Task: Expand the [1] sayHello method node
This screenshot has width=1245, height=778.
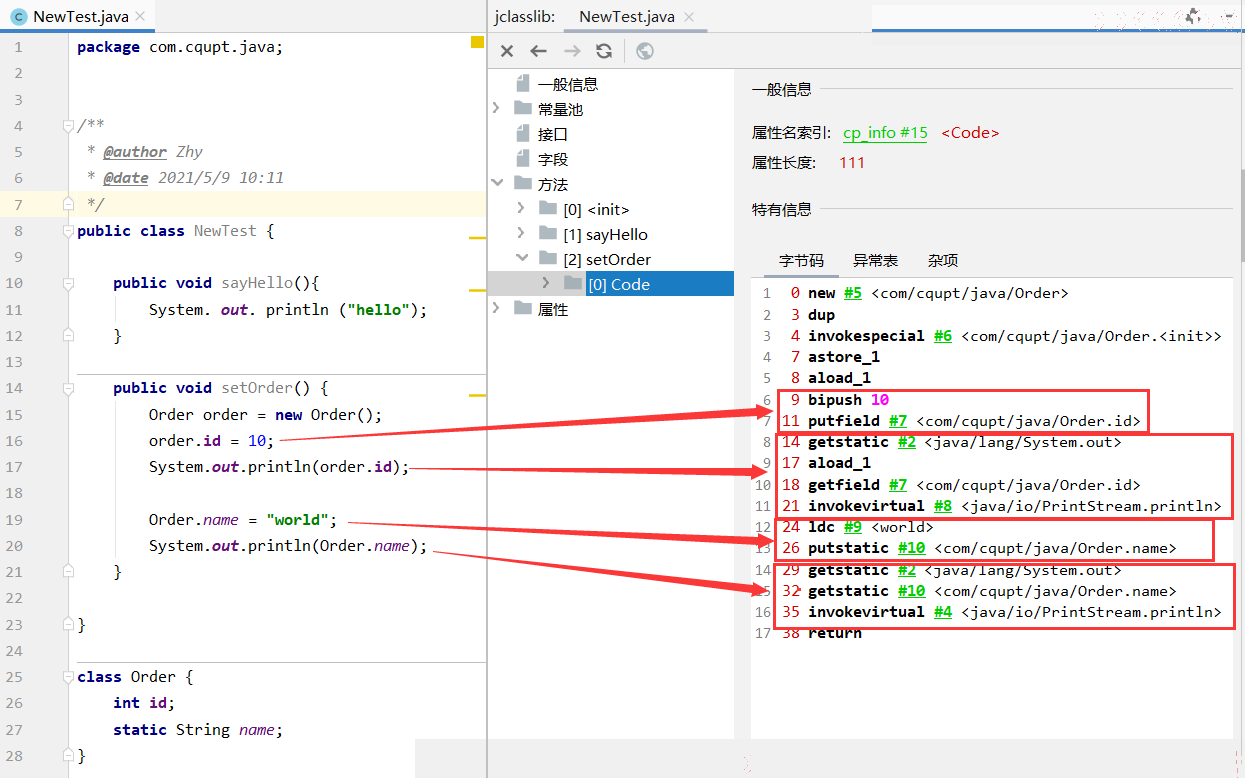Action: (x=521, y=233)
